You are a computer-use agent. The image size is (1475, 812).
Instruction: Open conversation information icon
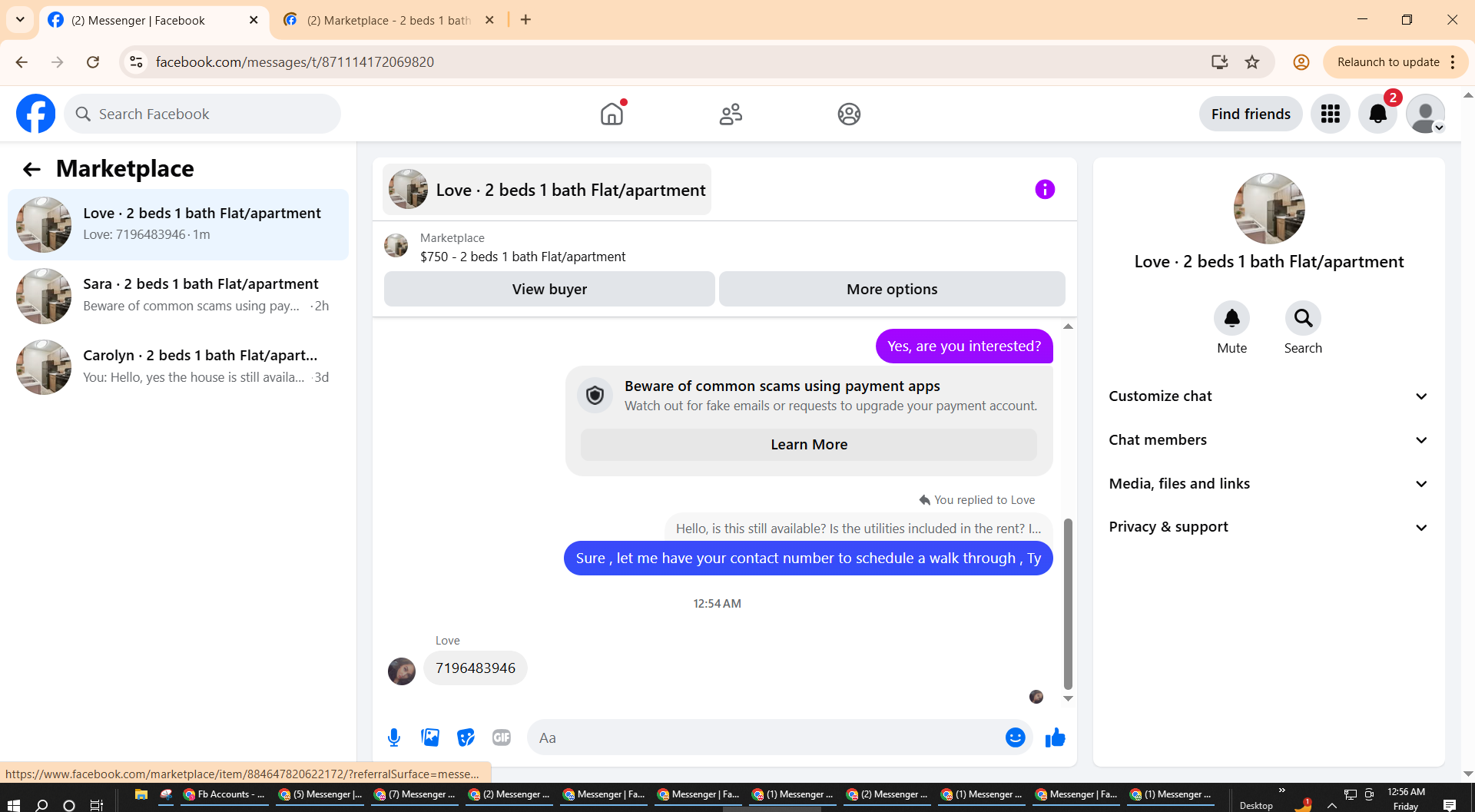tap(1045, 189)
